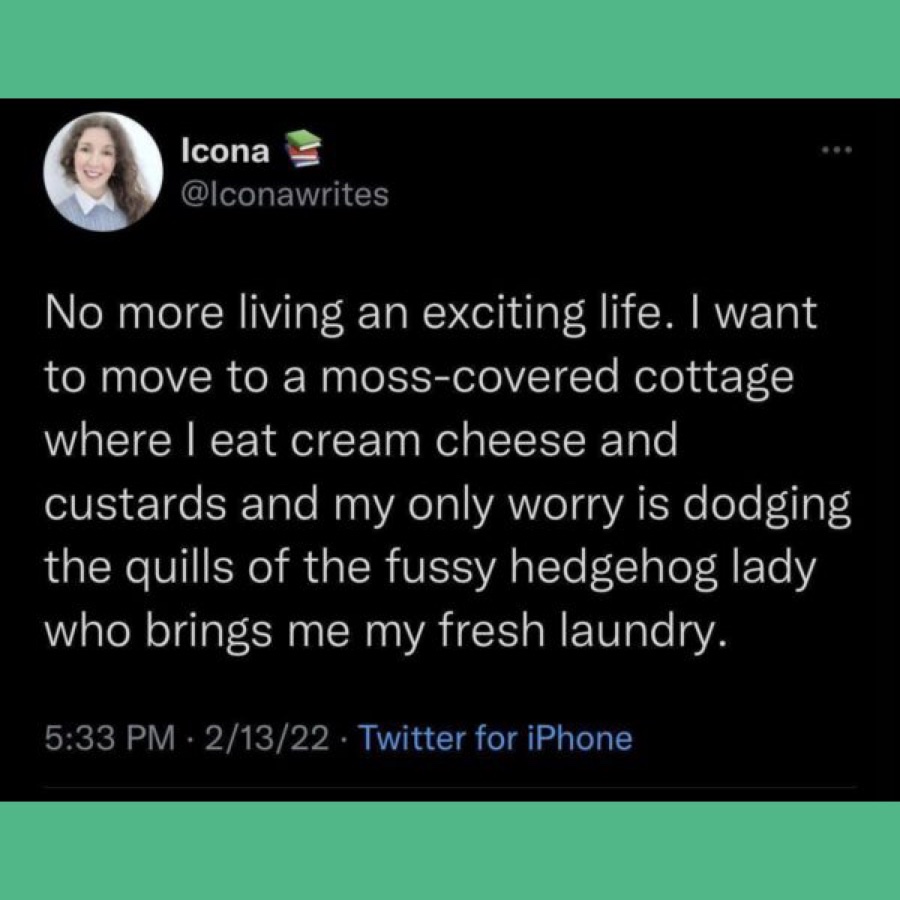Open the three-dot more options menu
This screenshot has height=900, width=900.
837,150
